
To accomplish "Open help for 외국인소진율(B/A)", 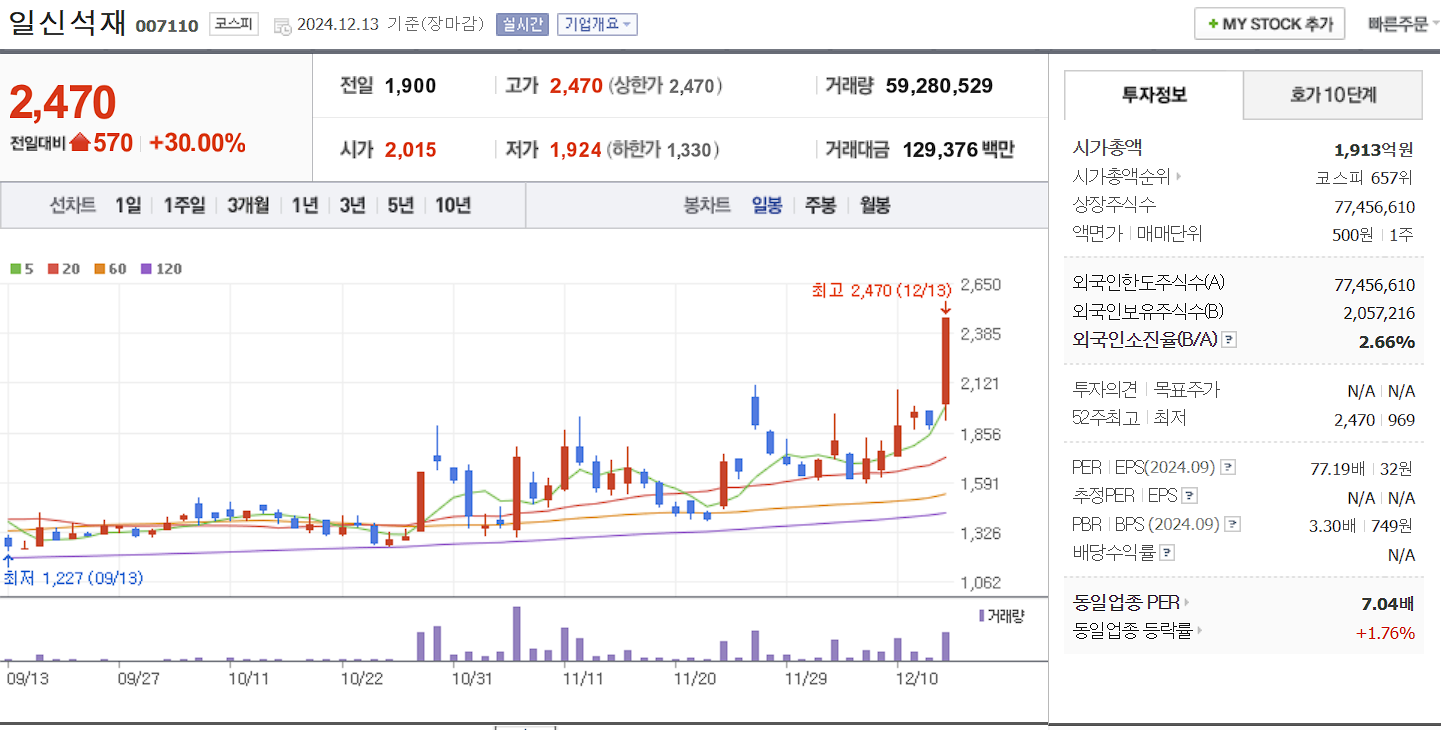I will (x=1230, y=339).
